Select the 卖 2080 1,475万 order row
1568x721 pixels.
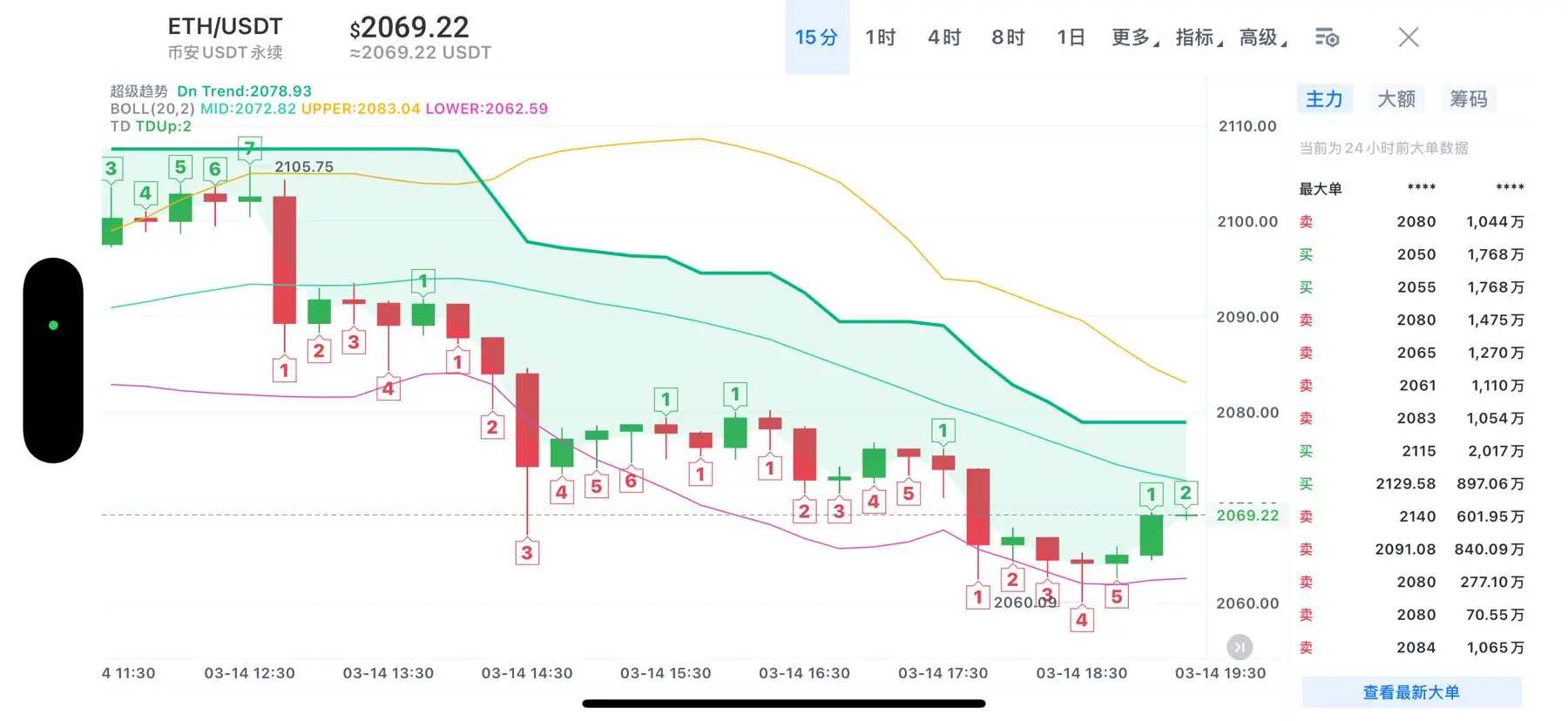(1411, 320)
